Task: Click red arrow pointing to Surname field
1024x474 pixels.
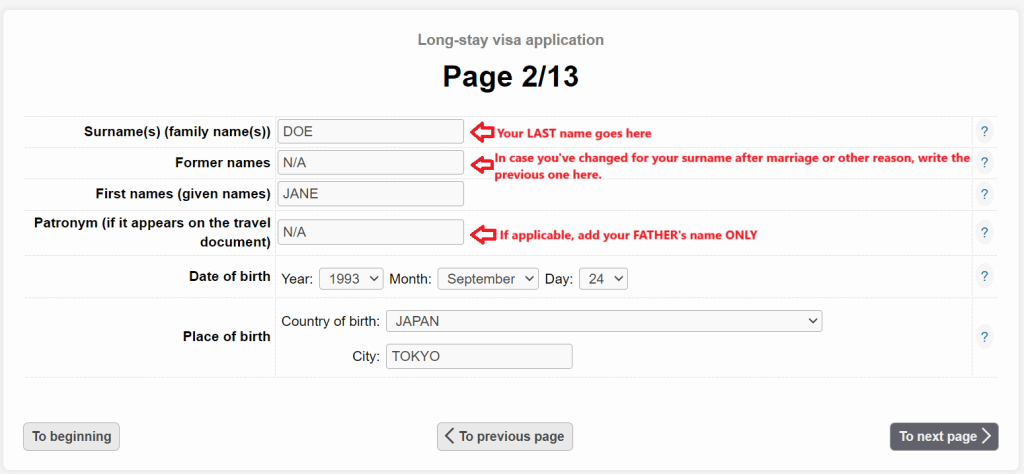Action: pyautogui.click(x=483, y=131)
